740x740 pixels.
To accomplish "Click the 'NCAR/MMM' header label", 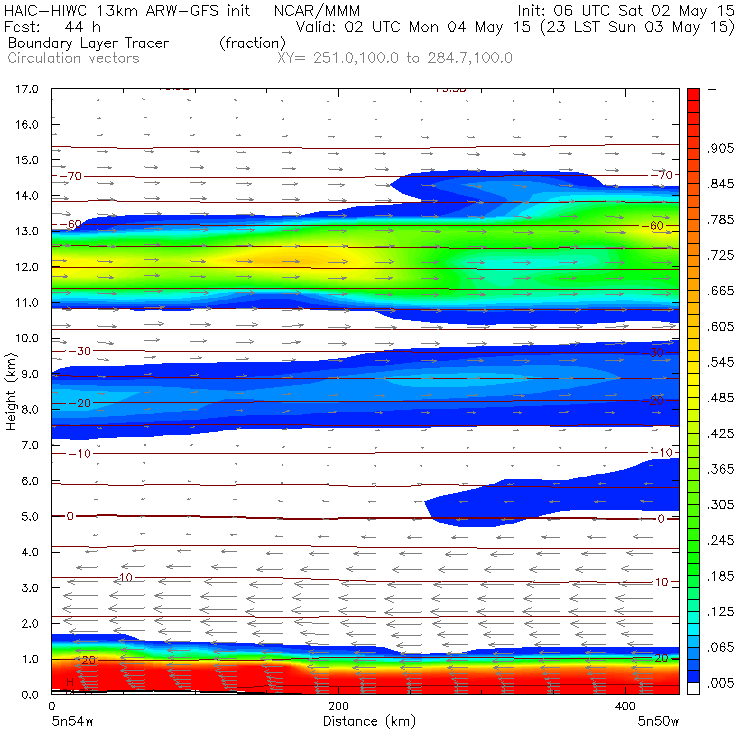I will [x=317, y=10].
